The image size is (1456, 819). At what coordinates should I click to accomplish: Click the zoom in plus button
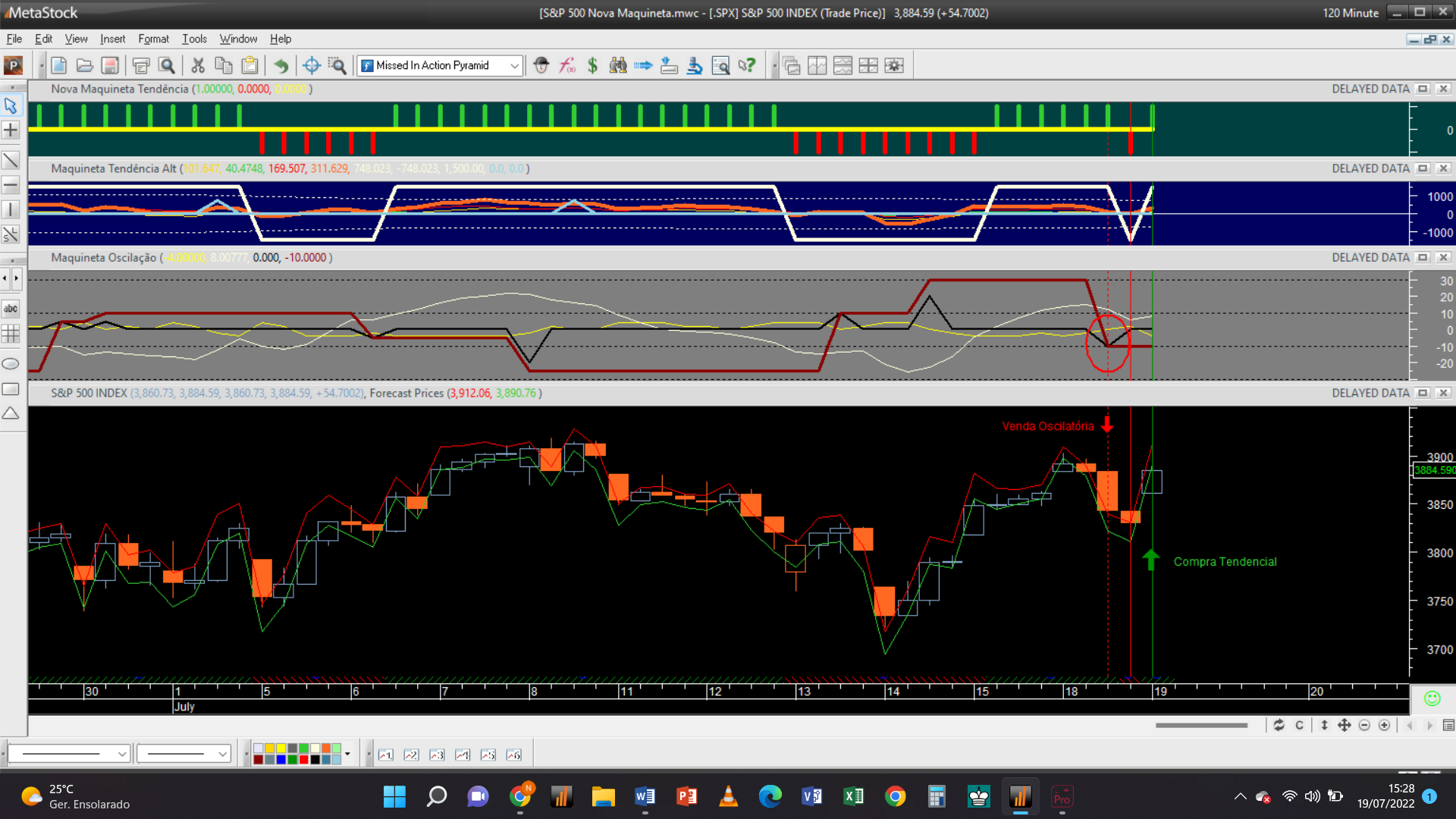(1384, 726)
